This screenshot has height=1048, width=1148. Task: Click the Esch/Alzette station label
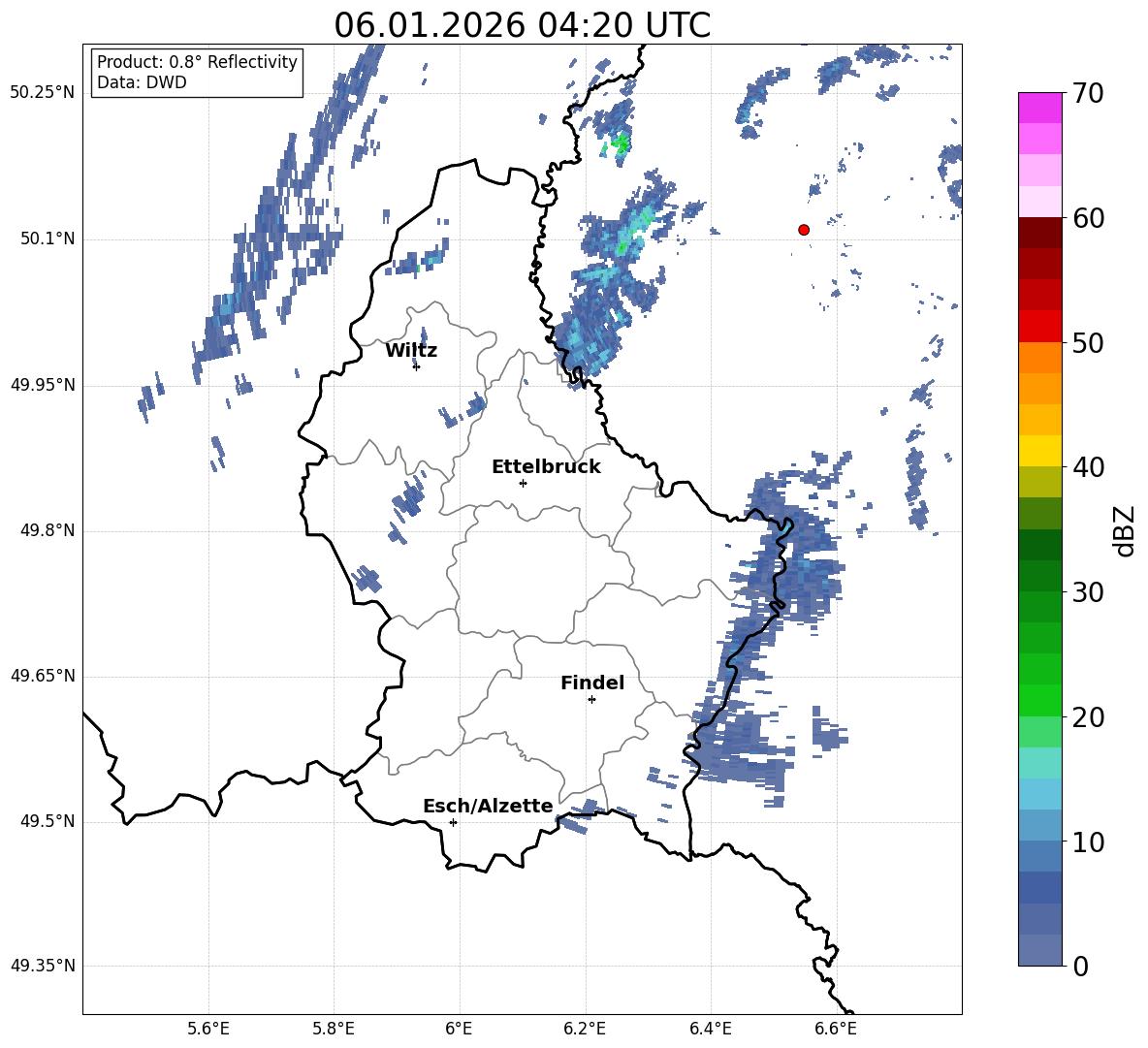489,806
